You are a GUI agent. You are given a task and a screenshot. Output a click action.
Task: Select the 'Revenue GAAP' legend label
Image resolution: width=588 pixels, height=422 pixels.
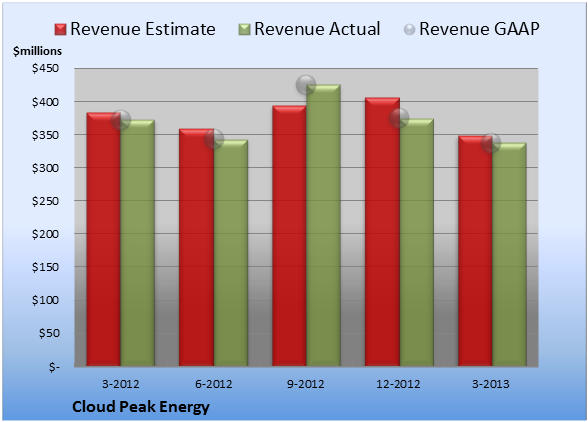[480, 29]
